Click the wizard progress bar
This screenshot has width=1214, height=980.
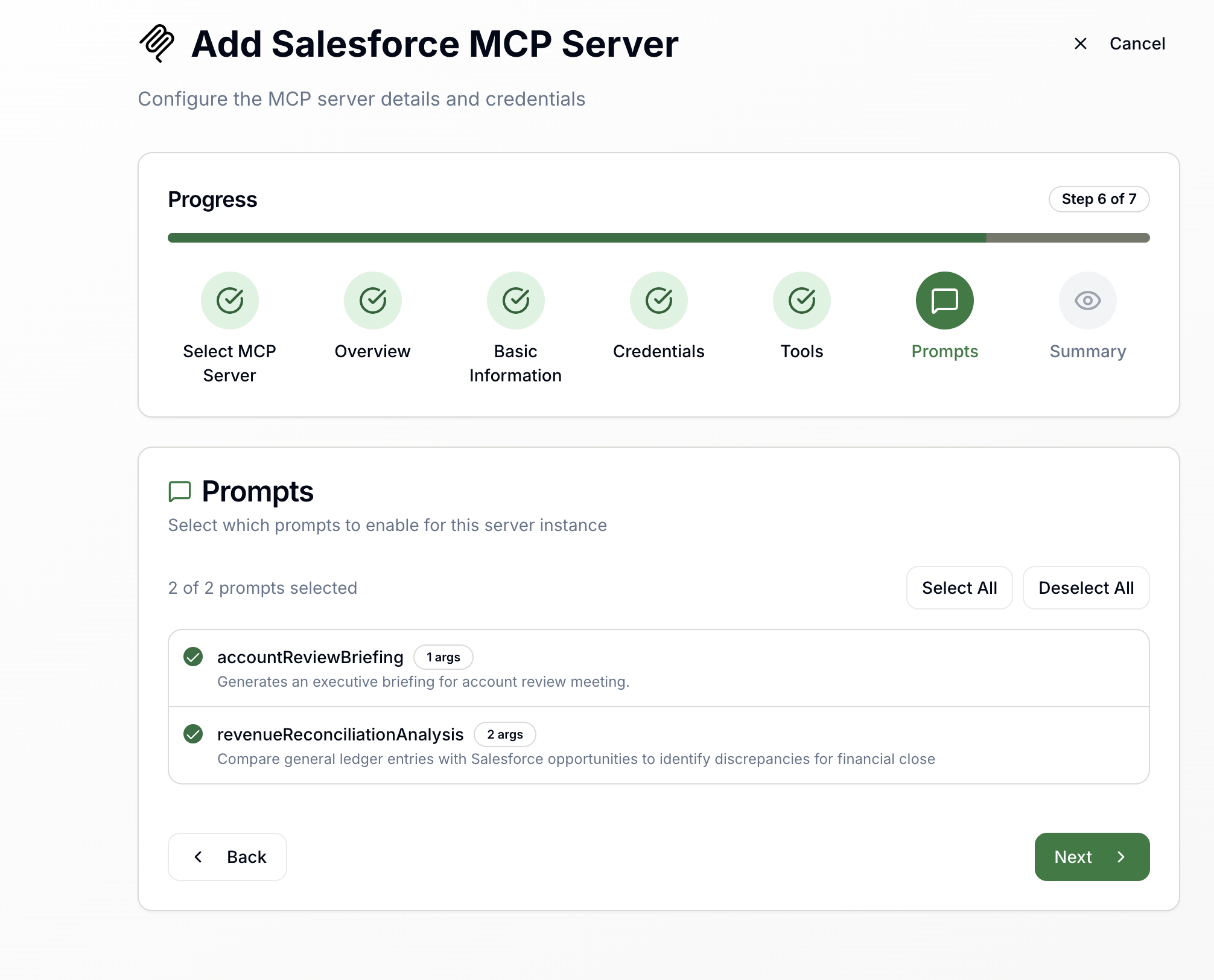pyautogui.click(x=659, y=238)
